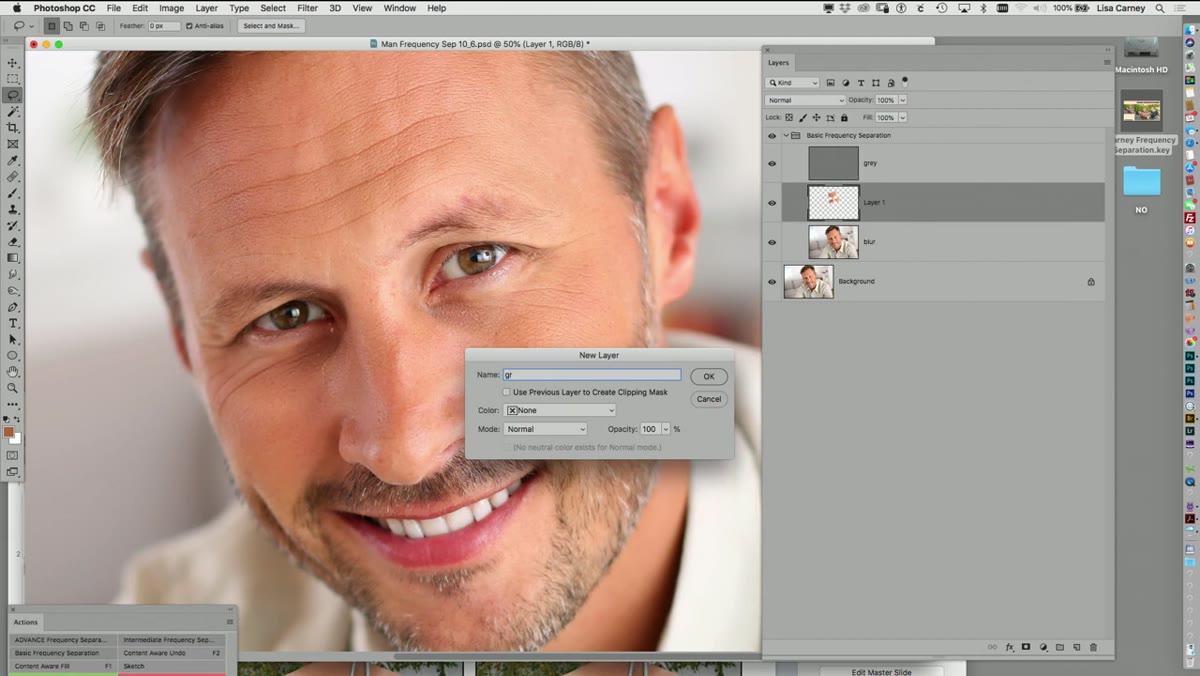
Task: Click the Lock All padlock icon
Action: pos(844,117)
